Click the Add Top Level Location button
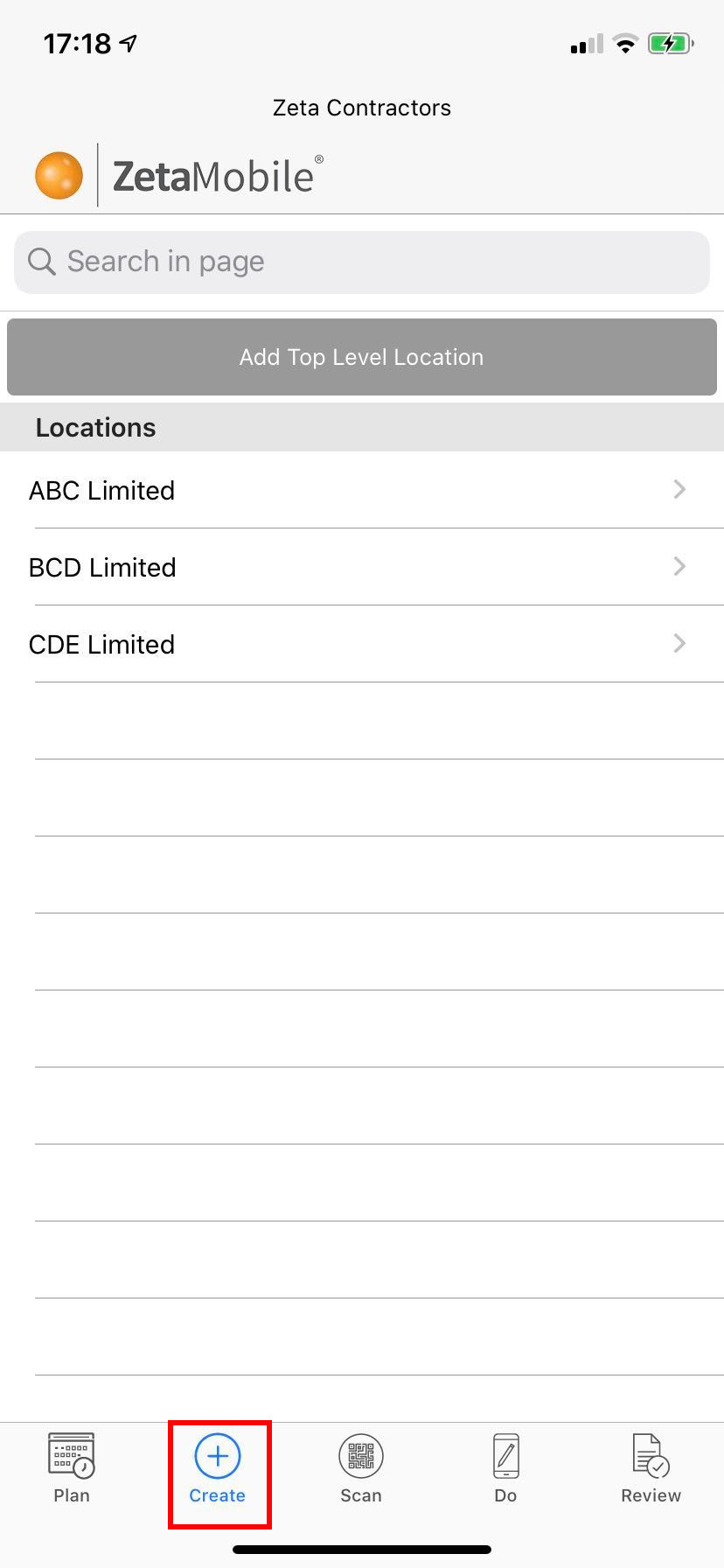724x1568 pixels. tap(362, 357)
